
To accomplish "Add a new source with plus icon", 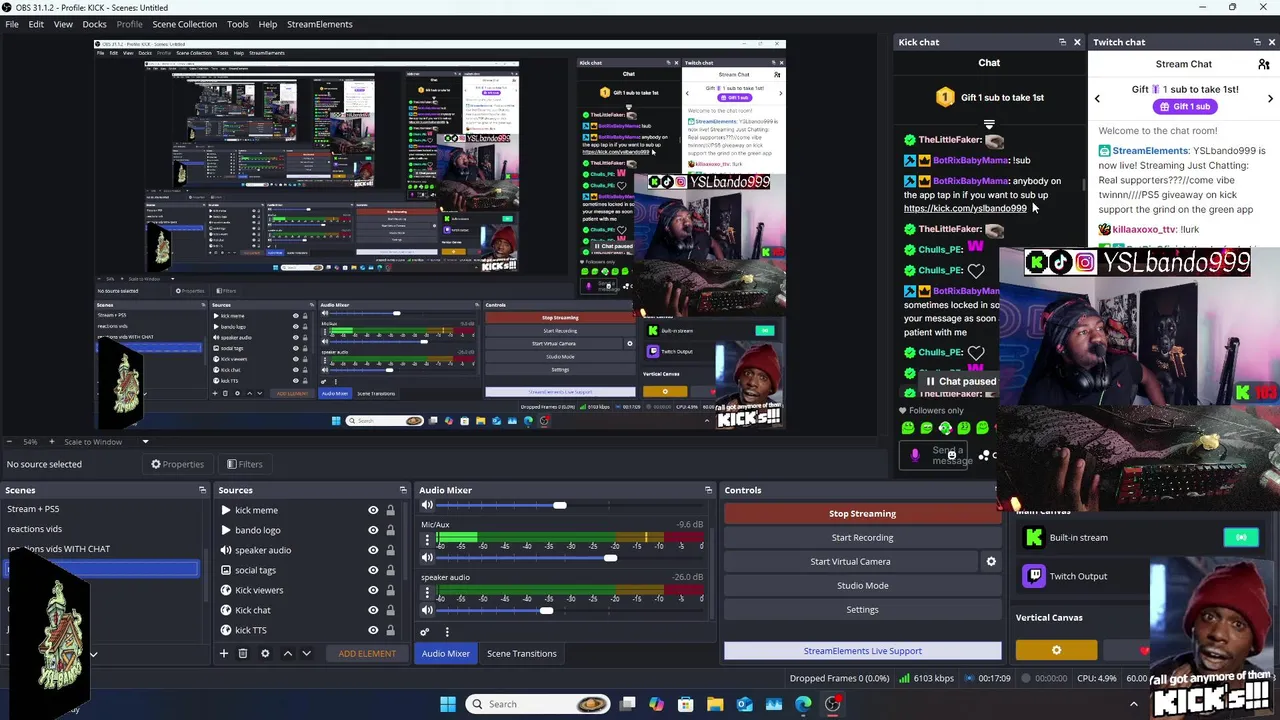I will point(224,653).
